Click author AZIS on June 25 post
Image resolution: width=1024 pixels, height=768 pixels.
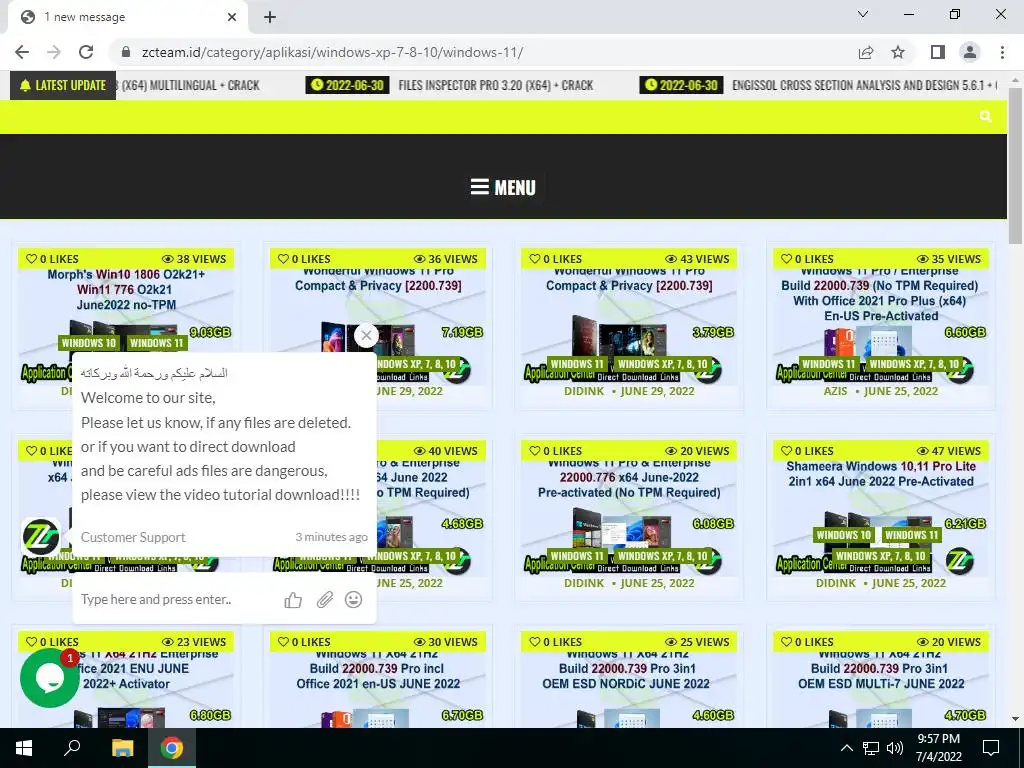point(835,391)
